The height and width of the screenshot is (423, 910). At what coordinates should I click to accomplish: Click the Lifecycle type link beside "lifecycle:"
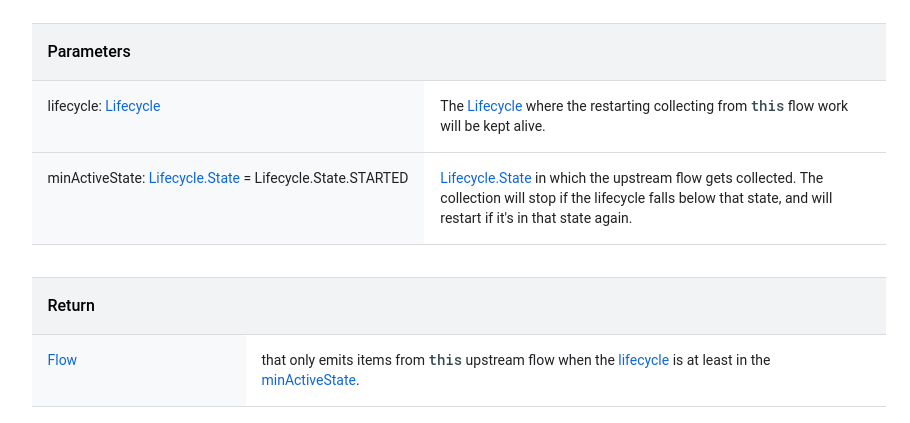[132, 106]
